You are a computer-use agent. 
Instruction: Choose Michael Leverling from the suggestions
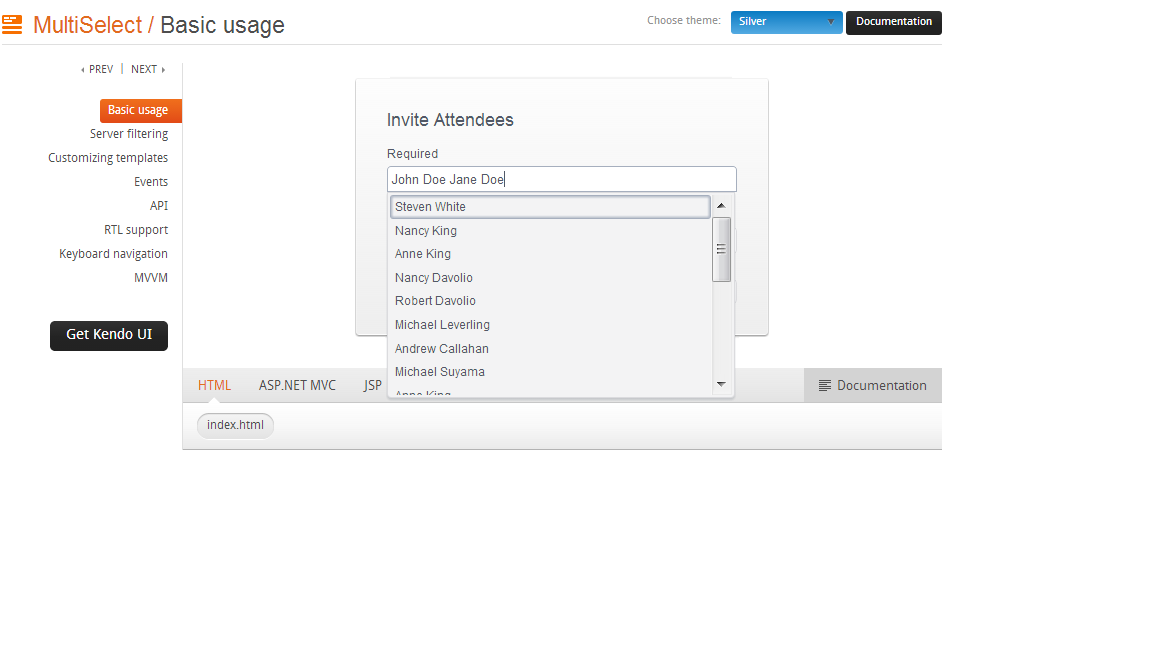tap(442, 325)
